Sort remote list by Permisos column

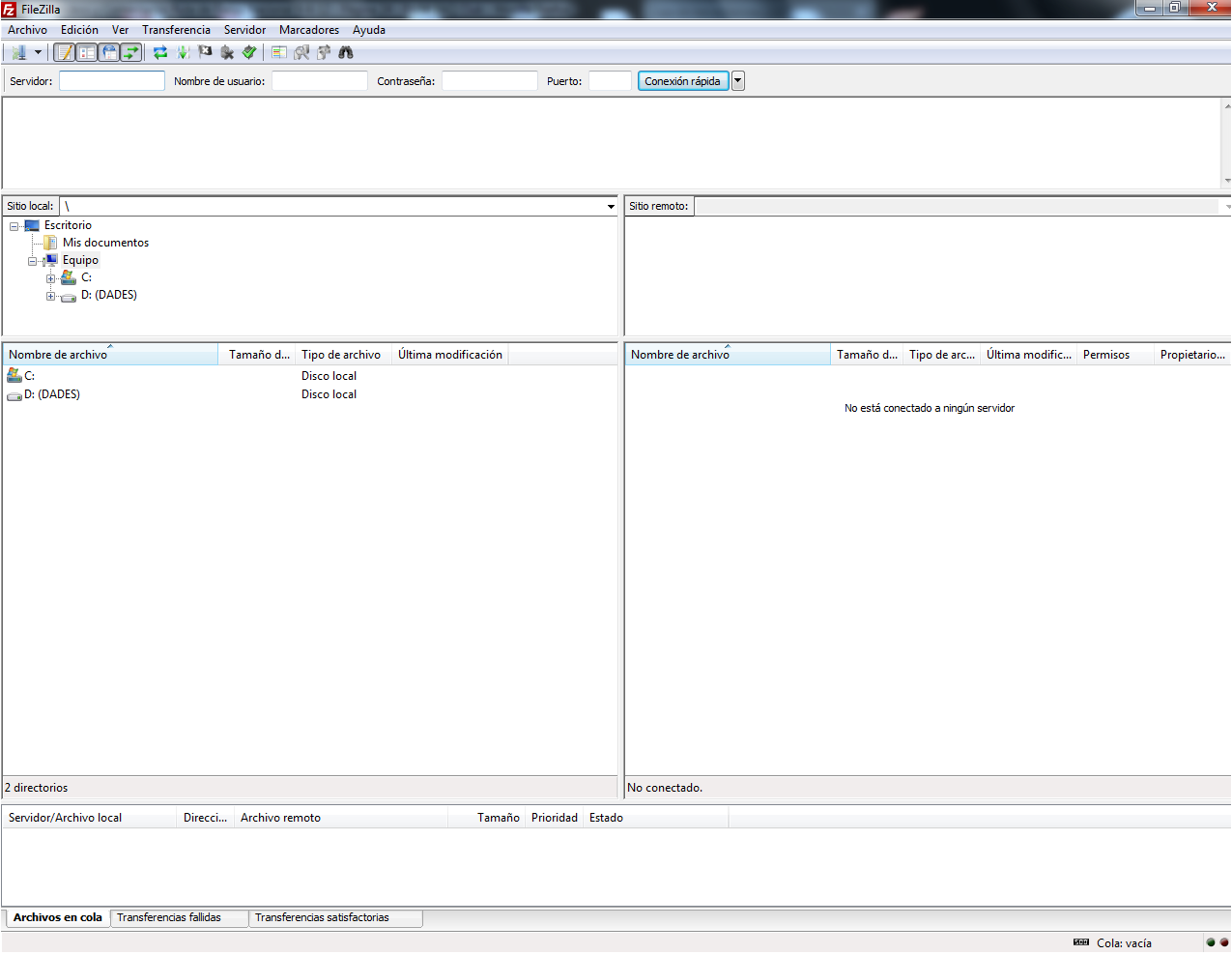1115,355
